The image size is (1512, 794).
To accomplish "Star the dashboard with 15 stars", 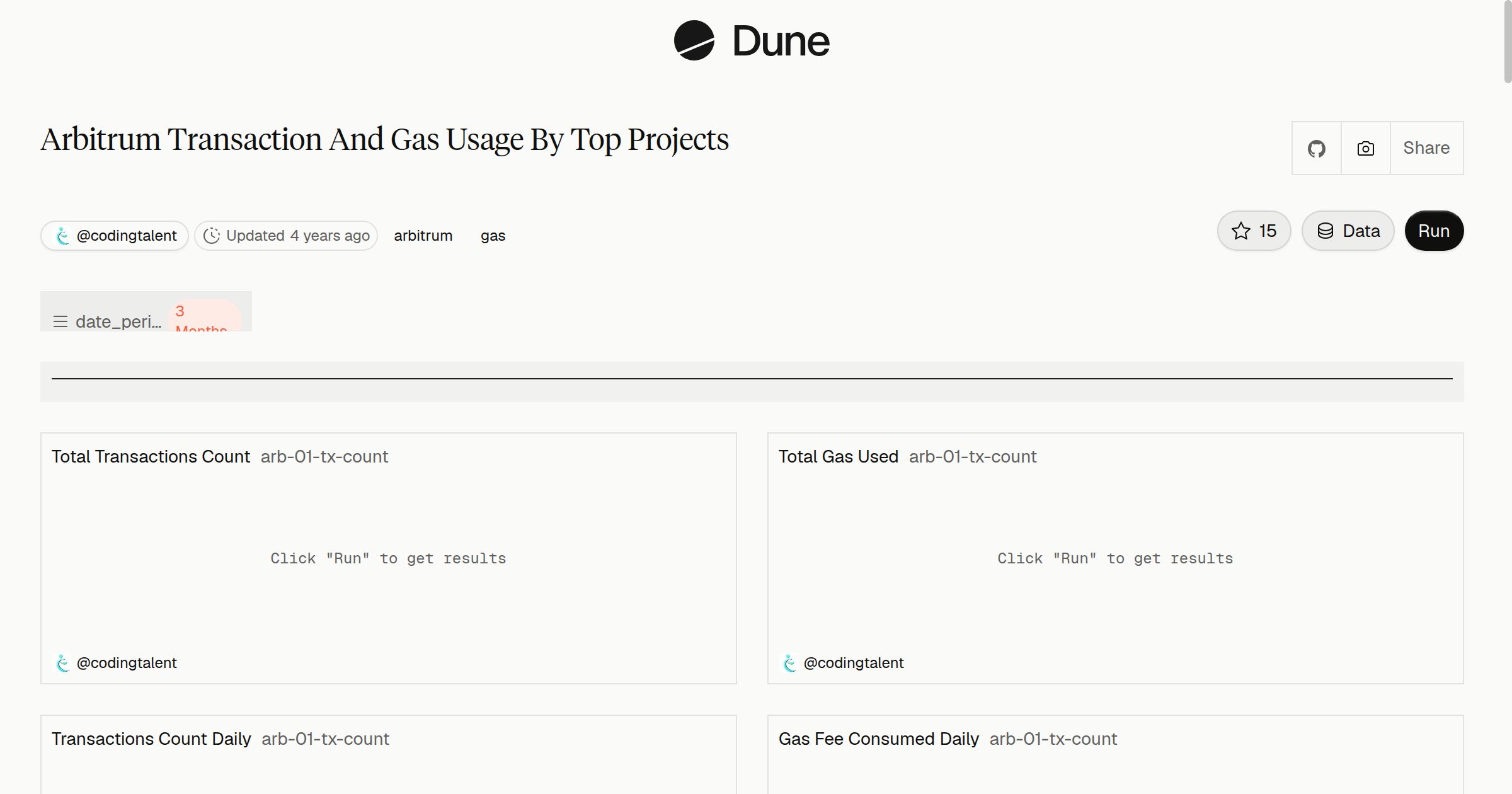I will pyautogui.click(x=1254, y=231).
